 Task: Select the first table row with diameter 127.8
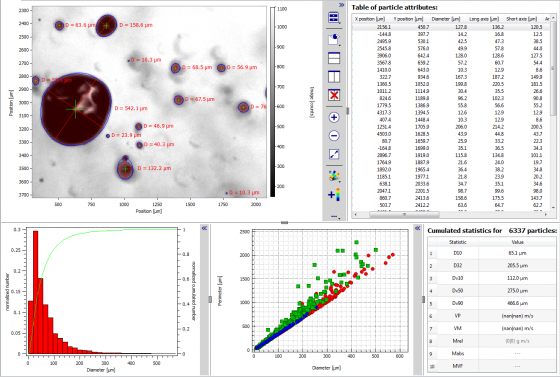(452, 27)
